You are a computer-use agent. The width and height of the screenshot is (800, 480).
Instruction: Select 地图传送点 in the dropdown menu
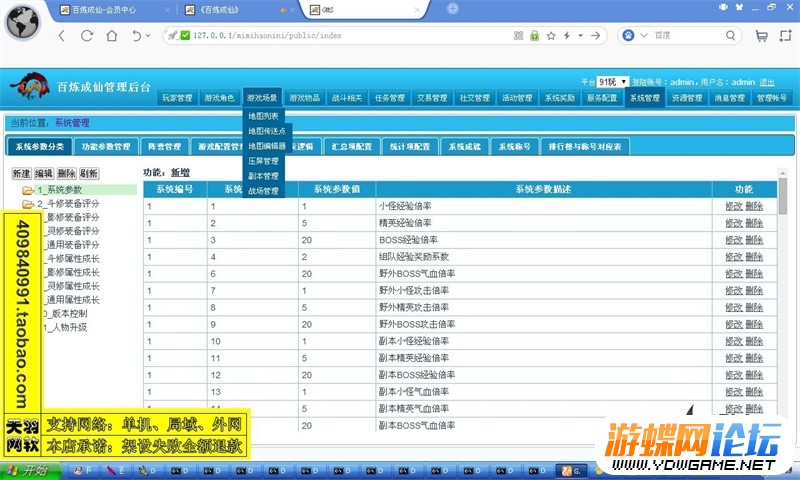267,131
